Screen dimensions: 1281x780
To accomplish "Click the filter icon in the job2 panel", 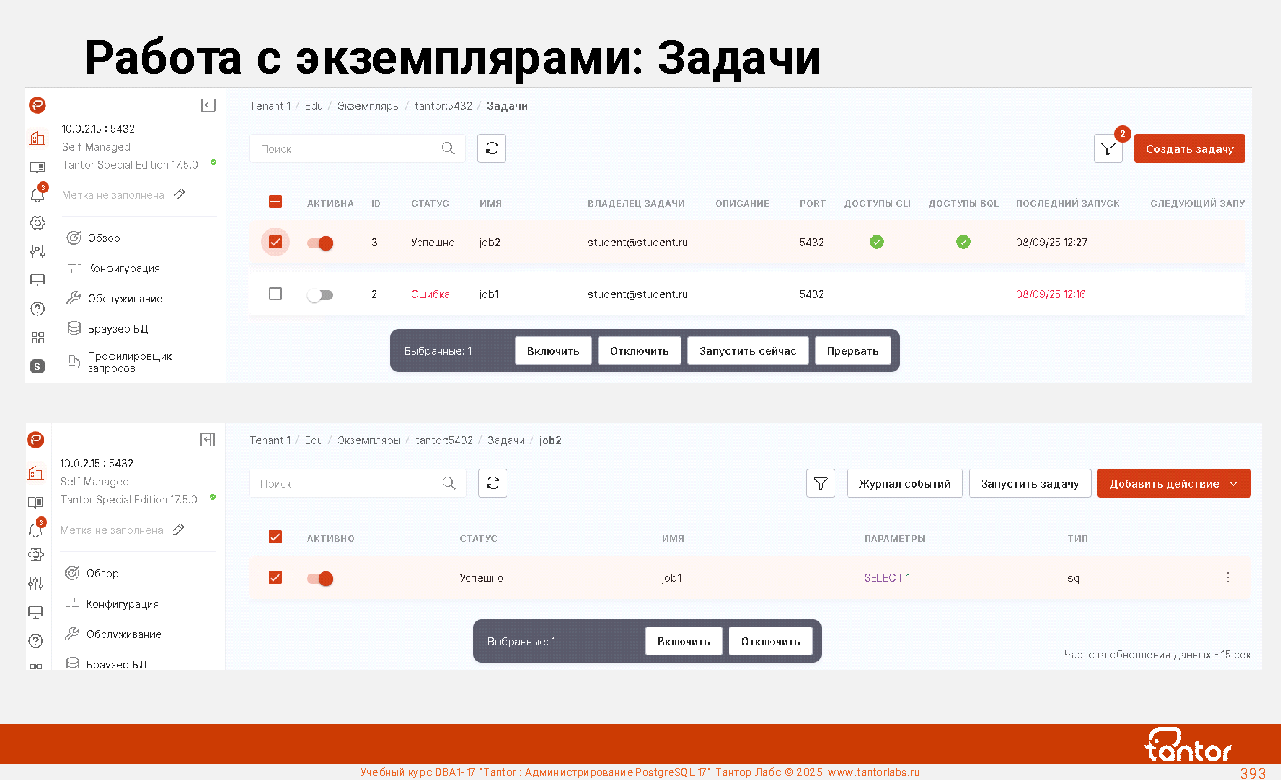I will [x=820, y=484].
